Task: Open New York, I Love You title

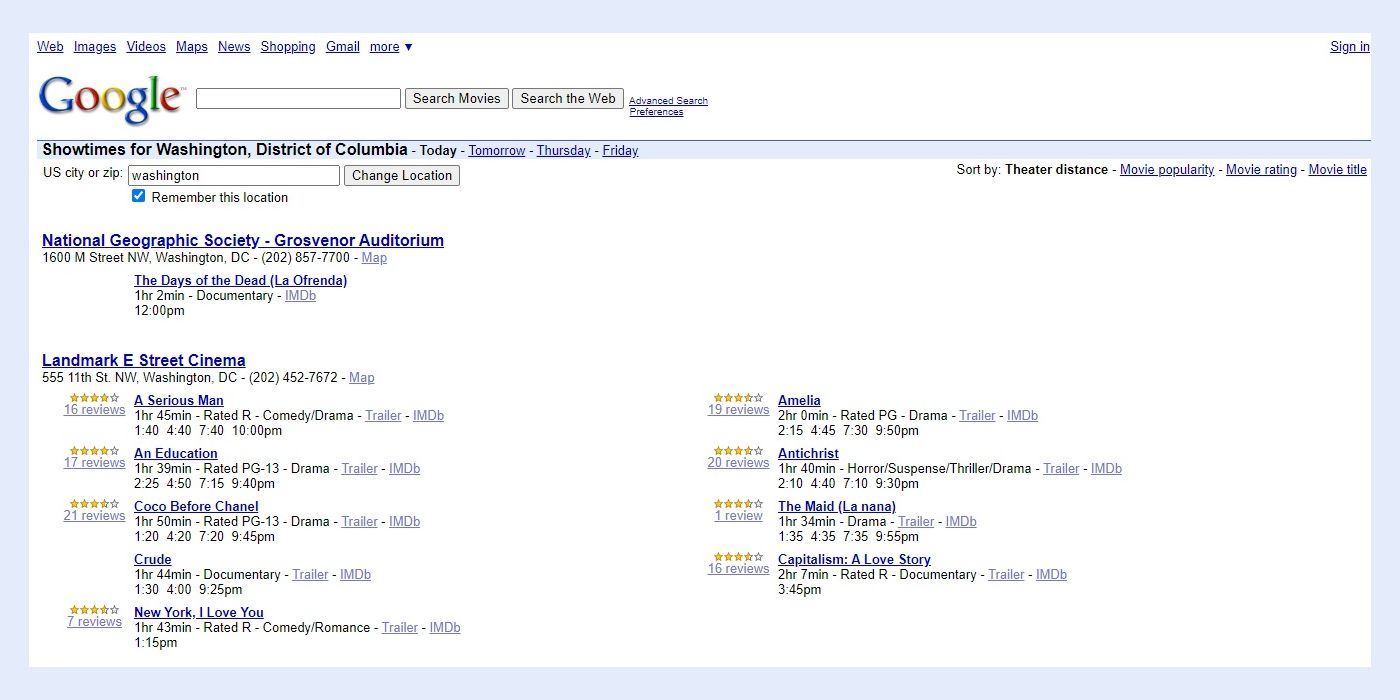Action: (199, 613)
